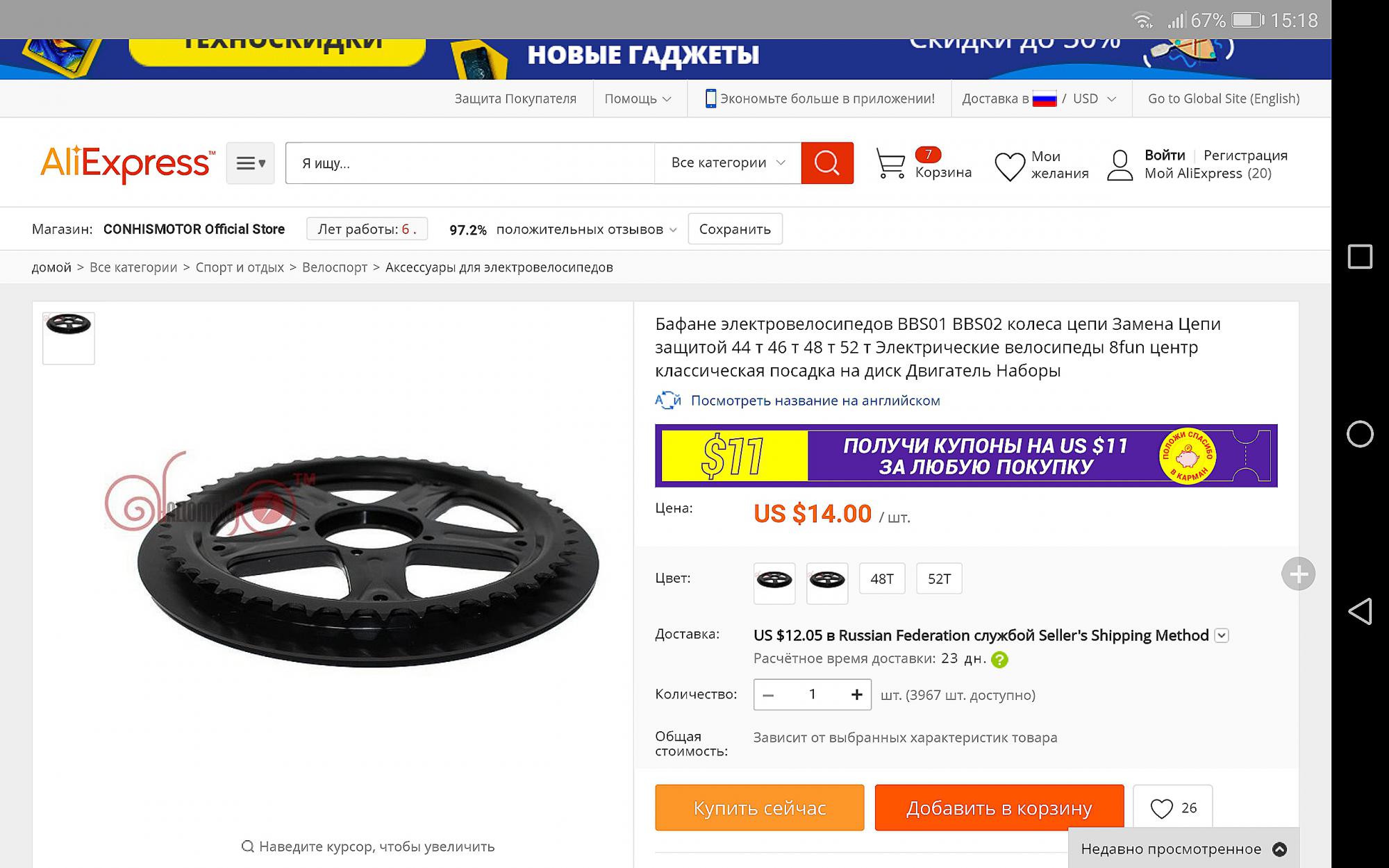Expand the shipping method dropdown arrow

[x=1222, y=635]
